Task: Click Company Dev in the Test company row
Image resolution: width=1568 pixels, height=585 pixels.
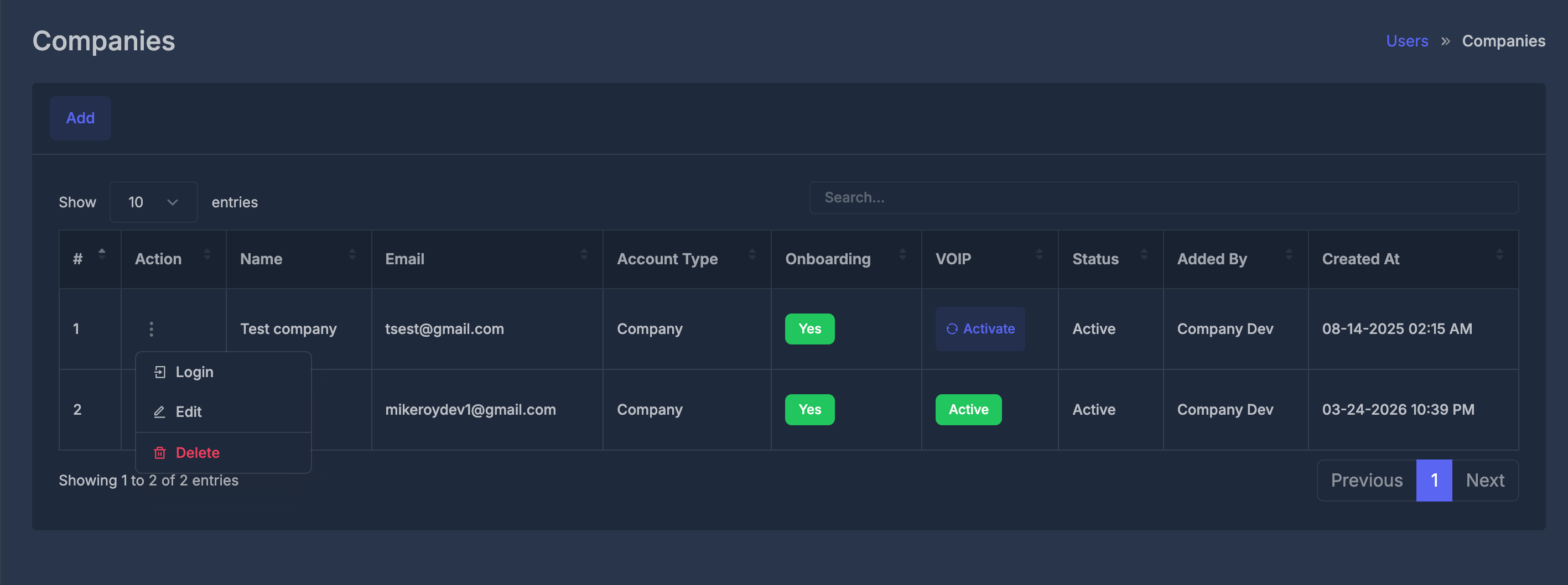Action: (1225, 329)
